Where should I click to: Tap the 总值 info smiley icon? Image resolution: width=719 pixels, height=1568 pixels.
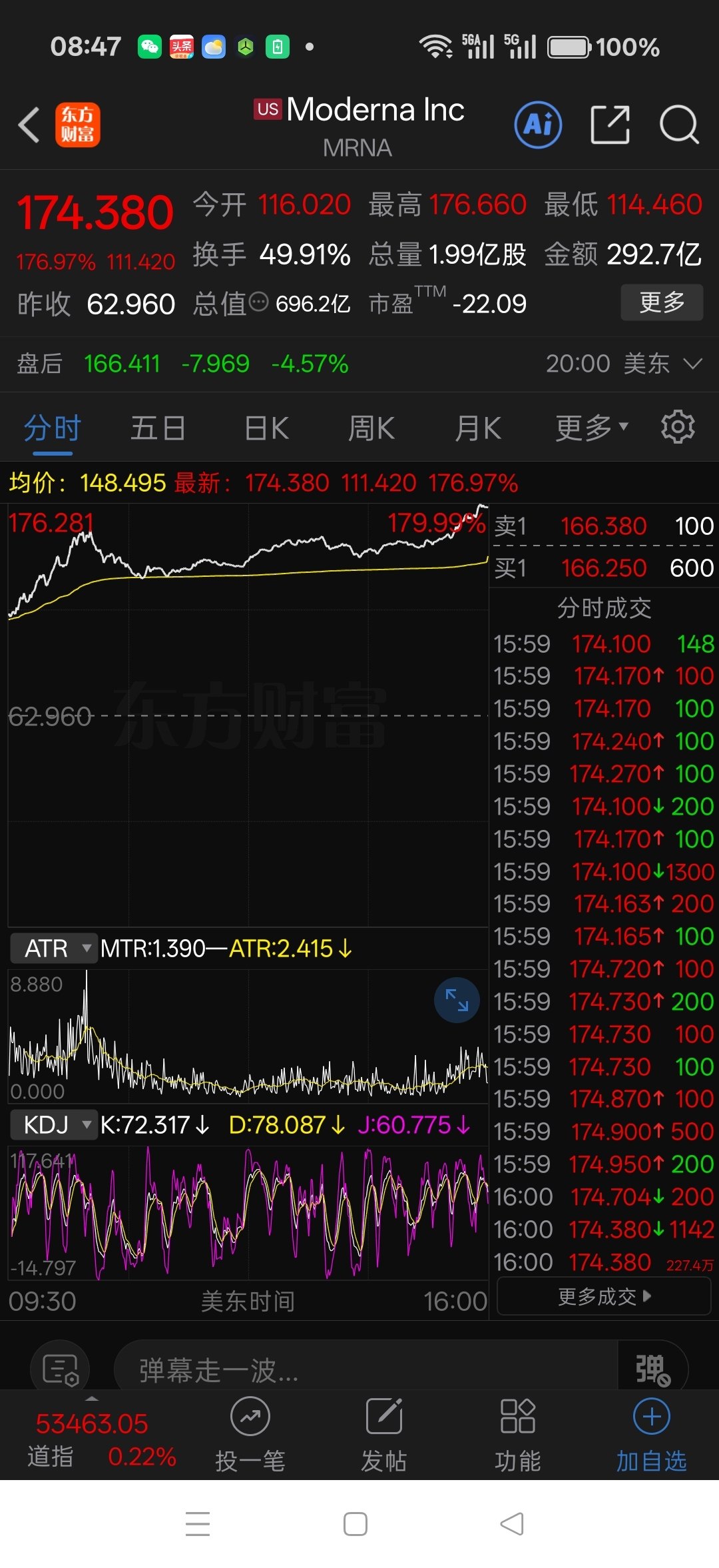point(258,302)
